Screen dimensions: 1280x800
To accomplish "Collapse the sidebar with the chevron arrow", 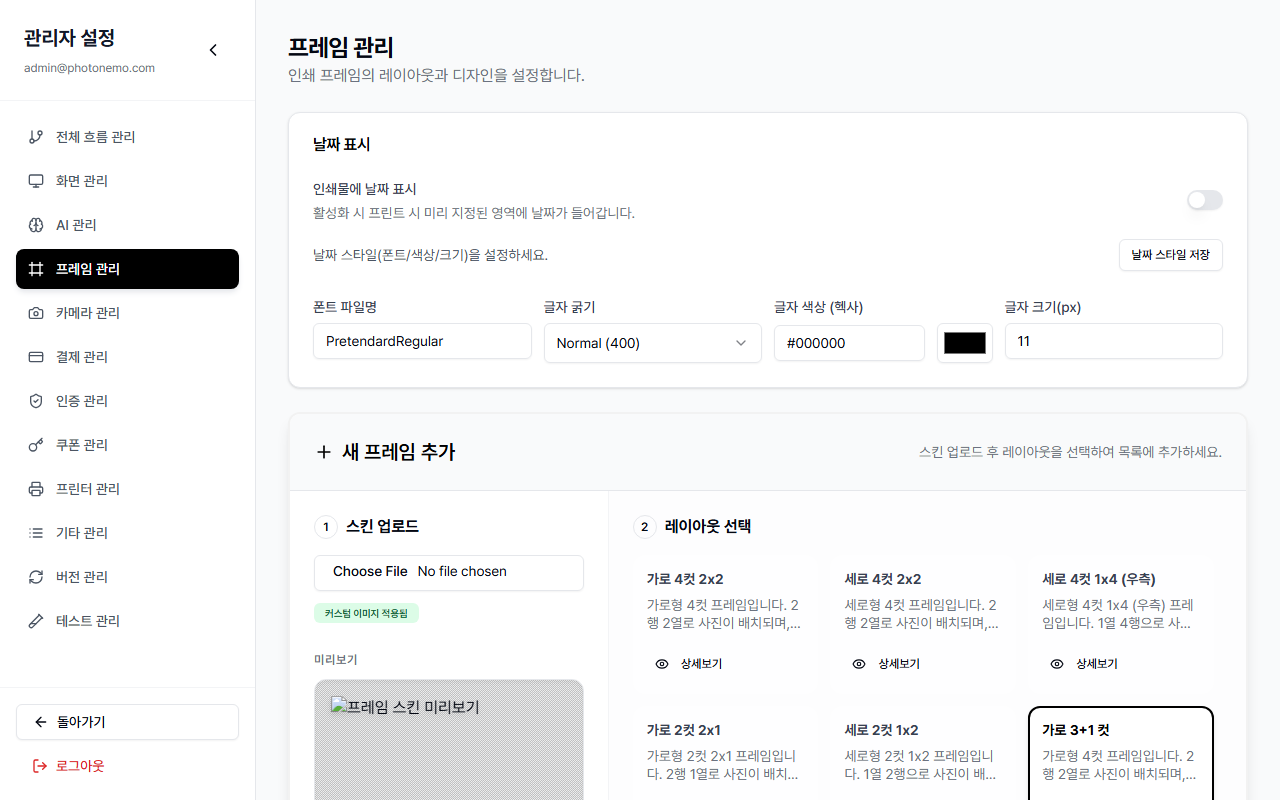I will point(213,50).
